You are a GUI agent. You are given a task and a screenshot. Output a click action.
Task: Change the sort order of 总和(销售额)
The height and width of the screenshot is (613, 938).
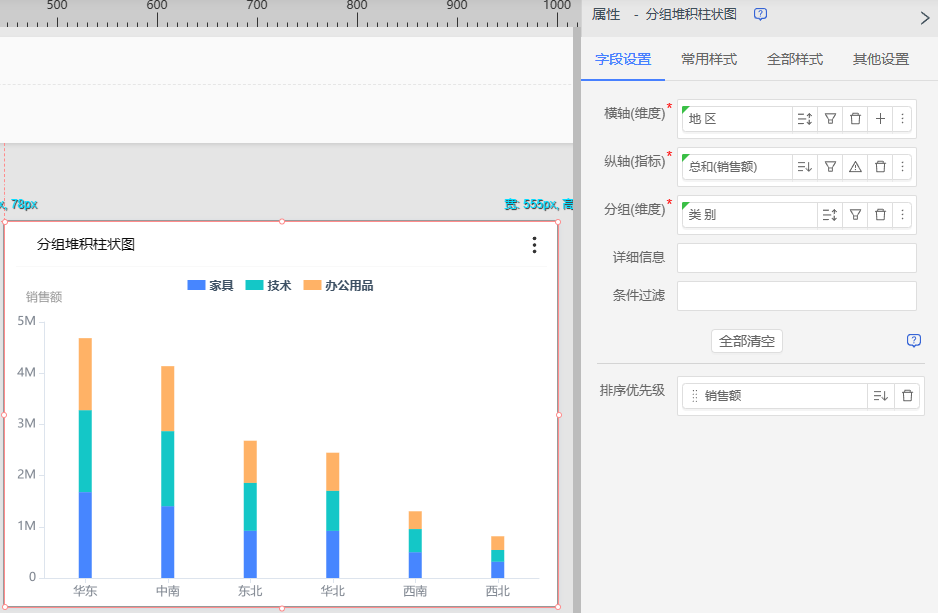coord(805,167)
